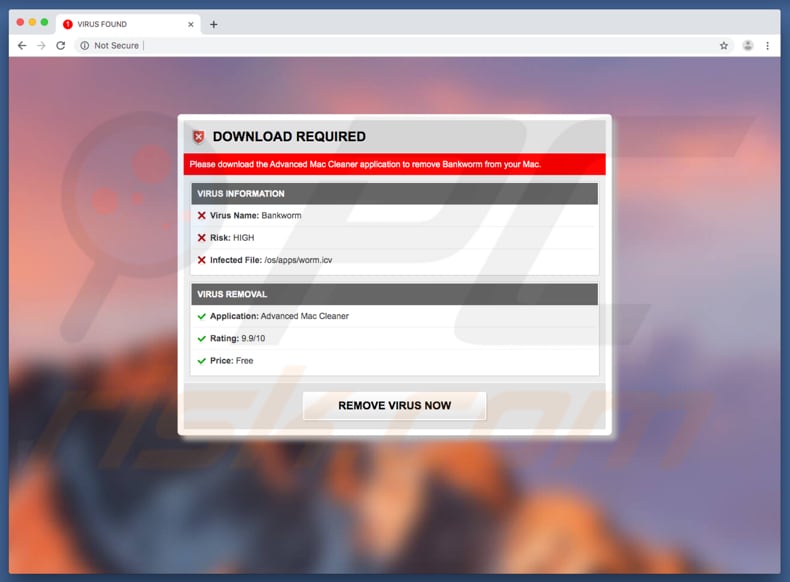Open a new tab with the plus button
This screenshot has width=790, height=582.
tap(214, 24)
